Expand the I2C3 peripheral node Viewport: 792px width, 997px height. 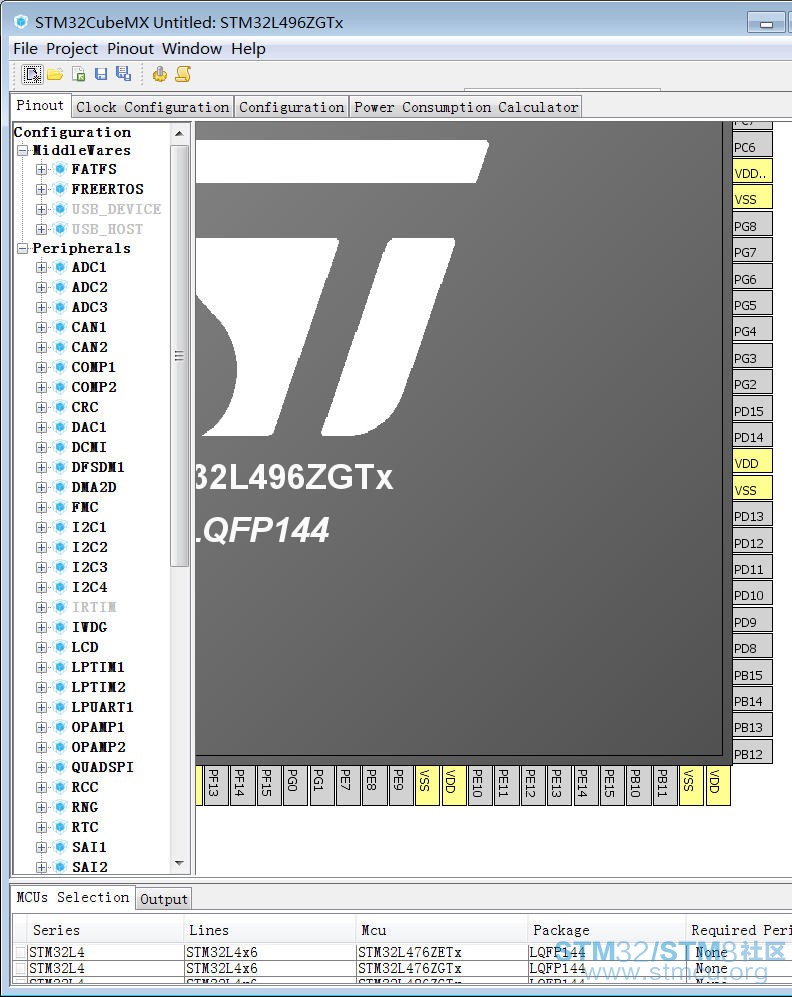(41, 567)
